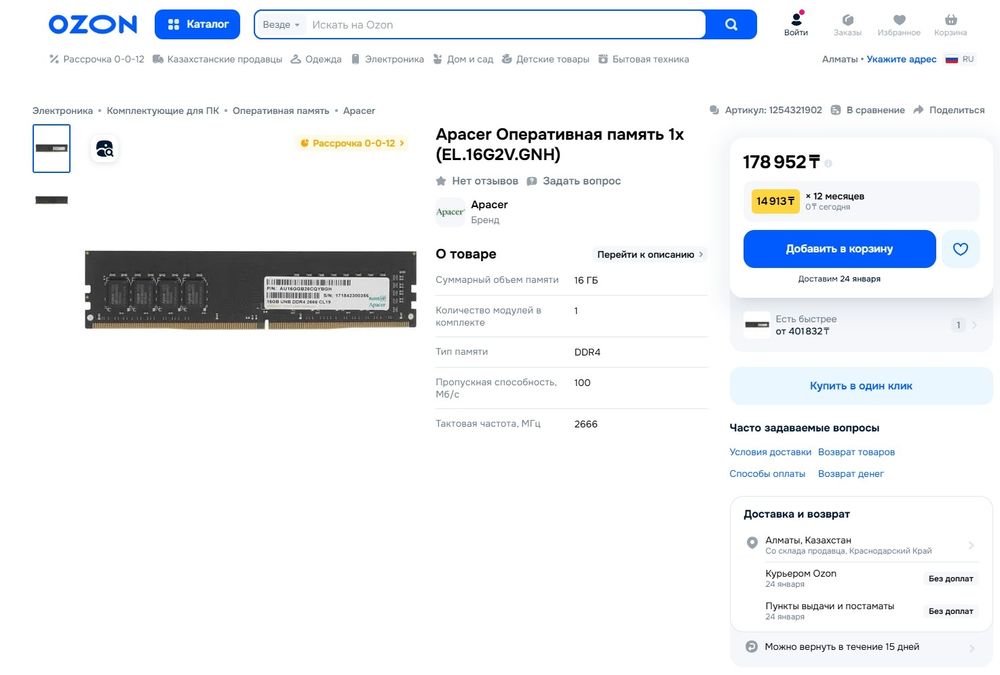Image resolution: width=1000 pixels, height=675 pixels.
Task: Expand the Везде search scope dropdown
Action: [x=281, y=25]
